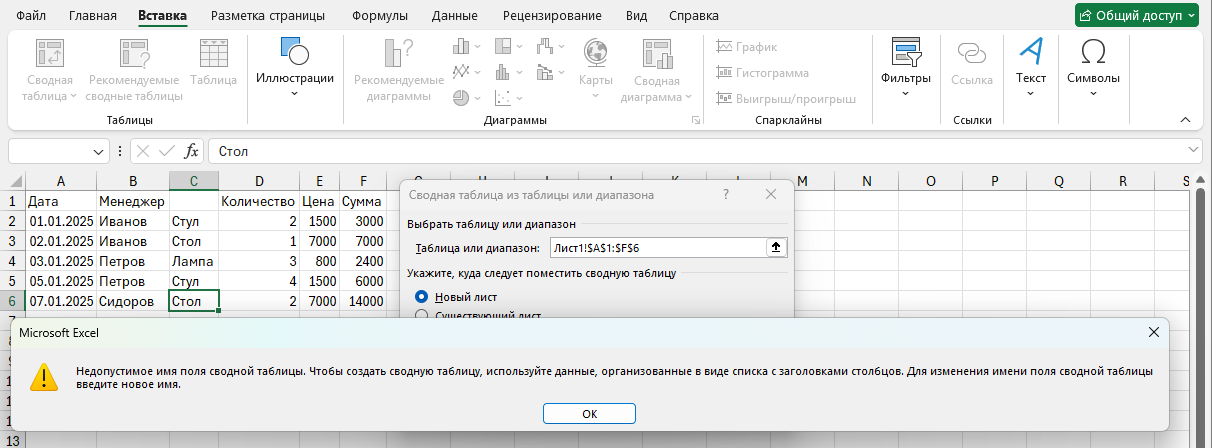The height and width of the screenshot is (448, 1212).
Task: Click the statistical histogram chart icon
Action: click(508, 72)
